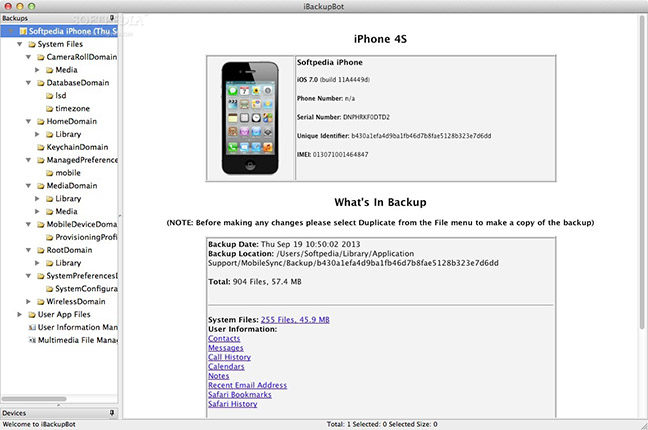Click the horizontal scrollbar in Backups panel
The height and width of the screenshot is (430, 648).
tap(34, 399)
